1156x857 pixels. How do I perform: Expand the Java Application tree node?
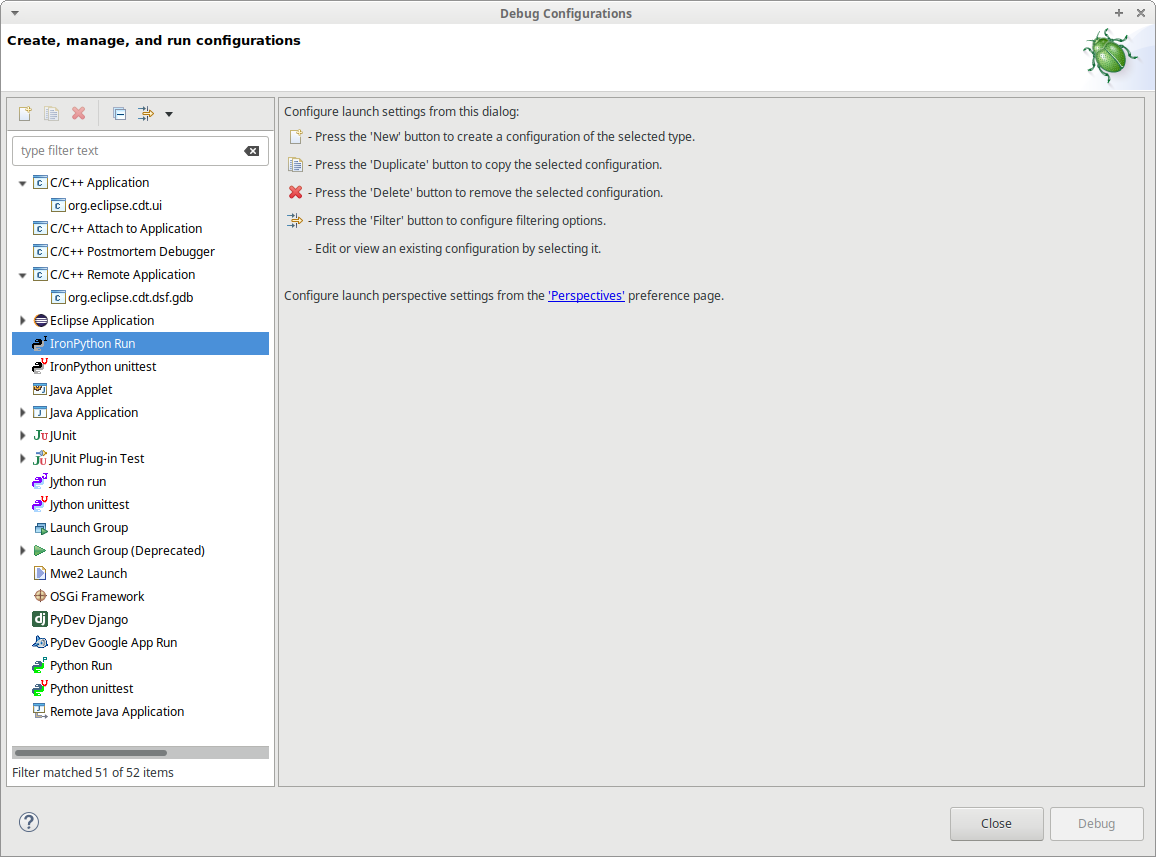22,412
